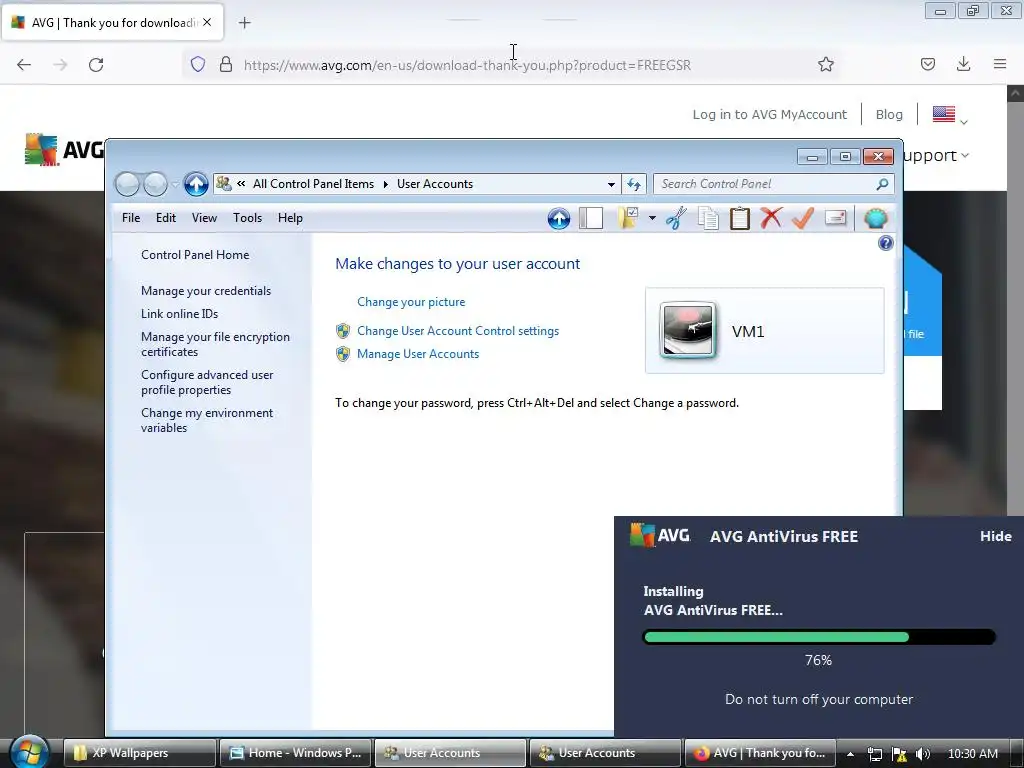Click the red X Delete icon
This screenshot has height=768, width=1024.
(x=771, y=218)
